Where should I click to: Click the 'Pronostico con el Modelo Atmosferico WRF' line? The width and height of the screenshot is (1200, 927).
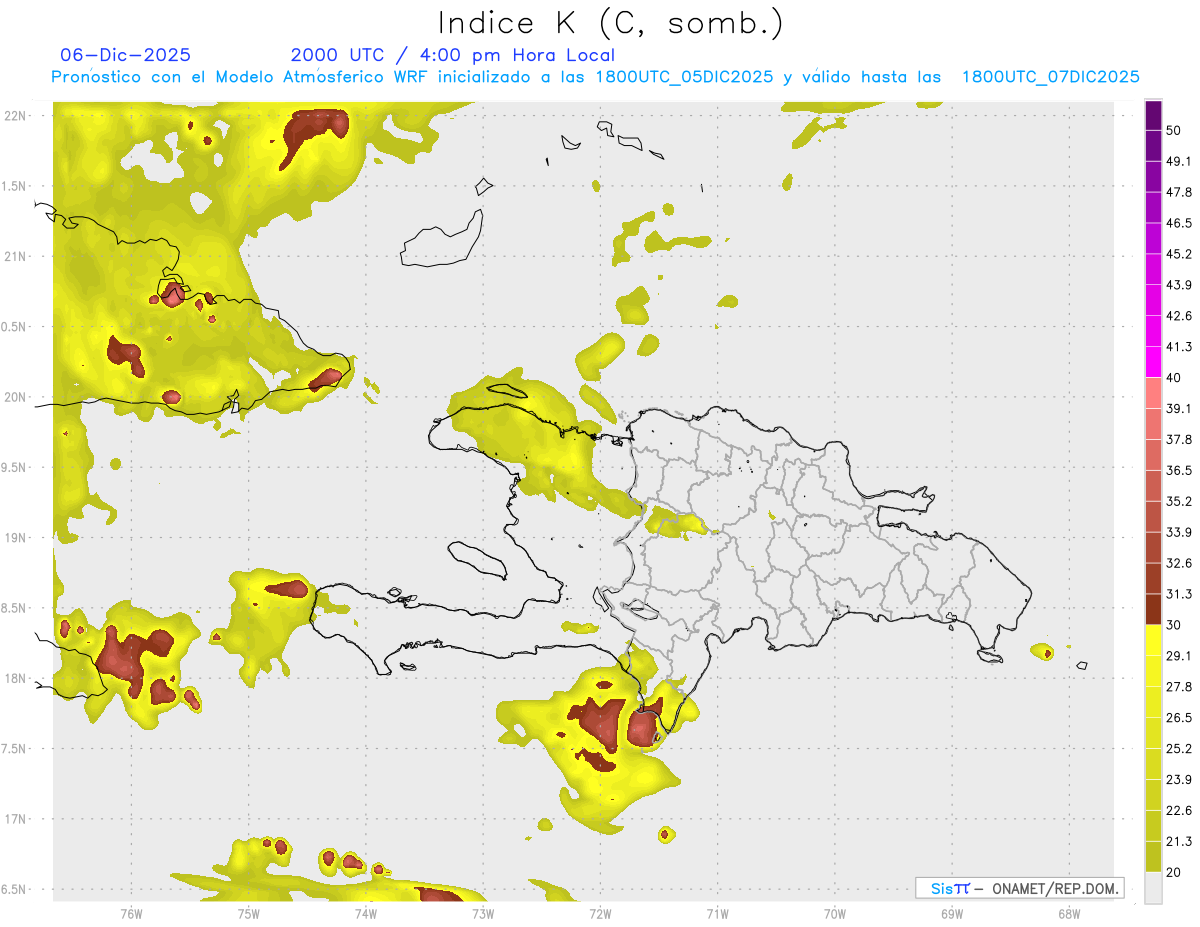pyautogui.click(x=595, y=77)
